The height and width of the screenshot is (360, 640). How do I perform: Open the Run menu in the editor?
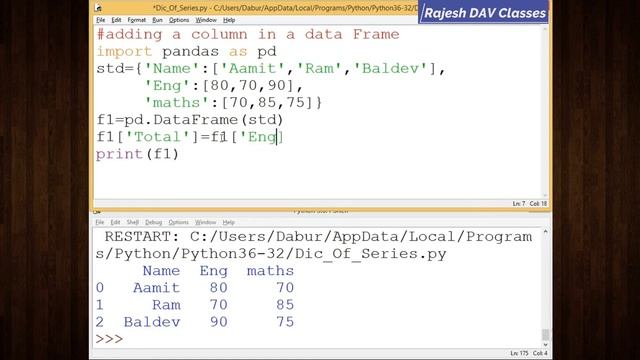[x=157, y=20]
